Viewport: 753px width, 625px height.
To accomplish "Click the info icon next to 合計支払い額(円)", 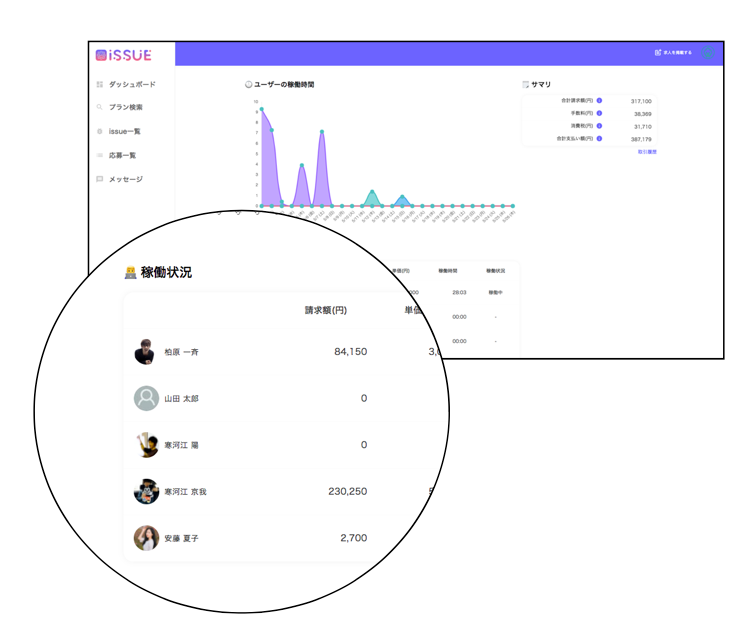I will pos(599,138).
